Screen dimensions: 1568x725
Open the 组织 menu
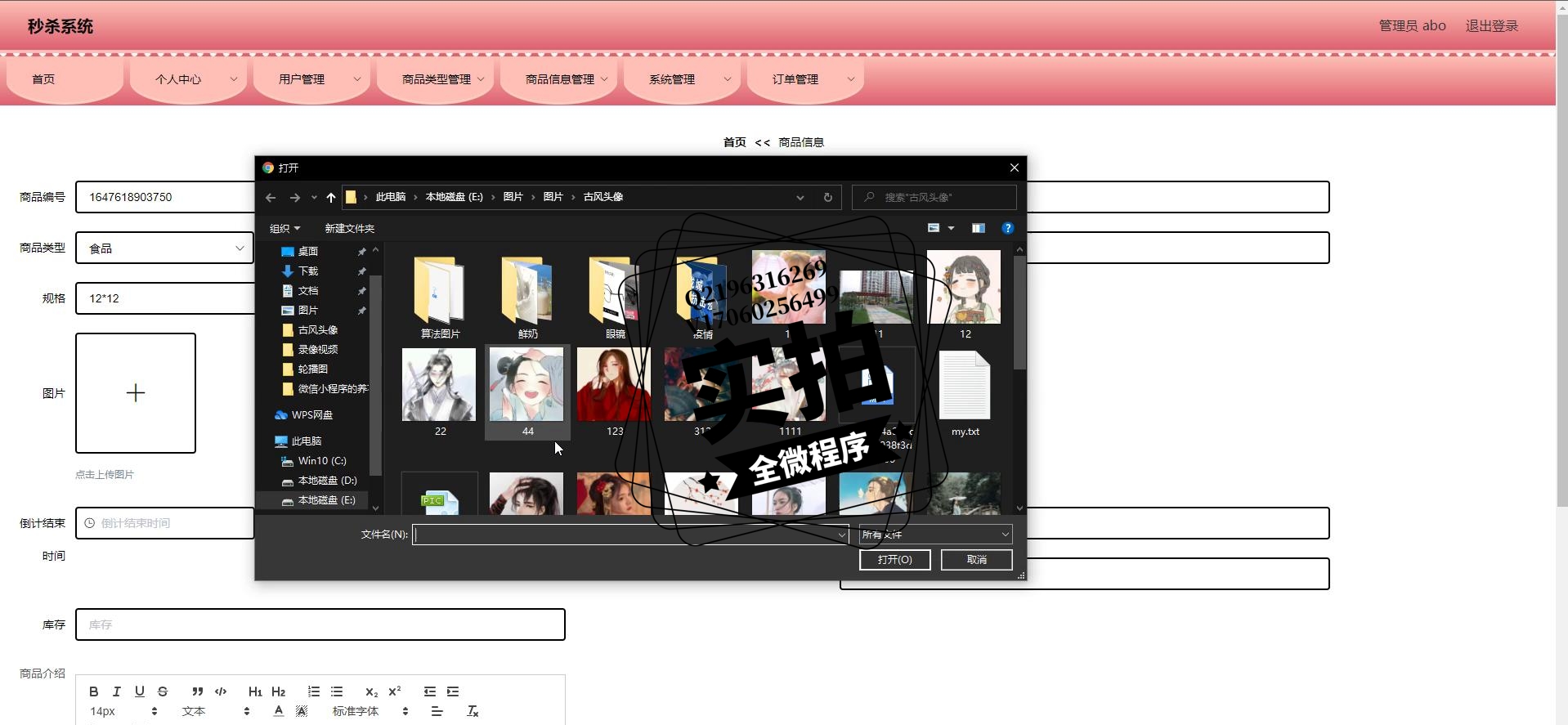(x=284, y=228)
